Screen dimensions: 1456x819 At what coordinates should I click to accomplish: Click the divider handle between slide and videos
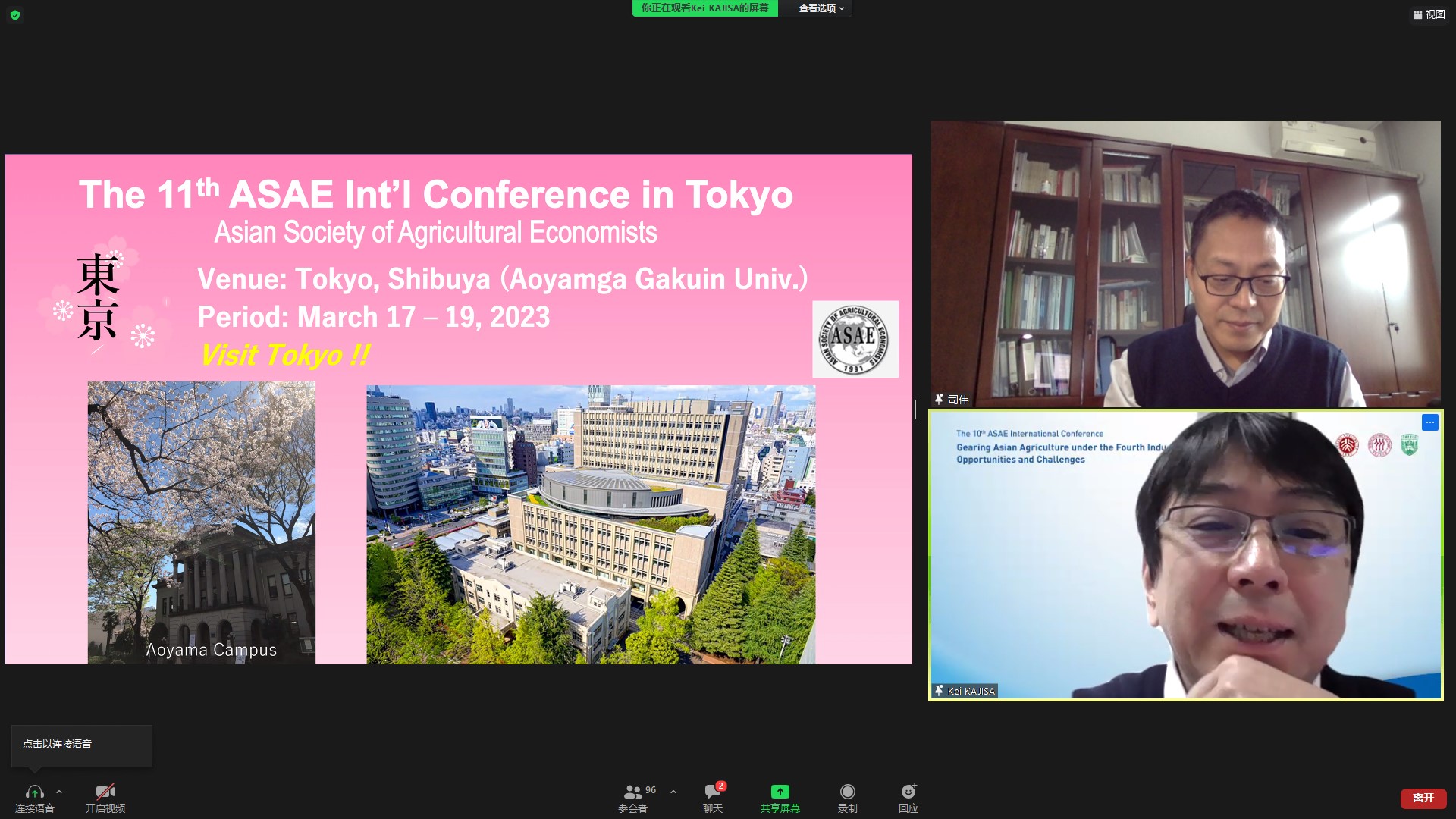[917, 409]
